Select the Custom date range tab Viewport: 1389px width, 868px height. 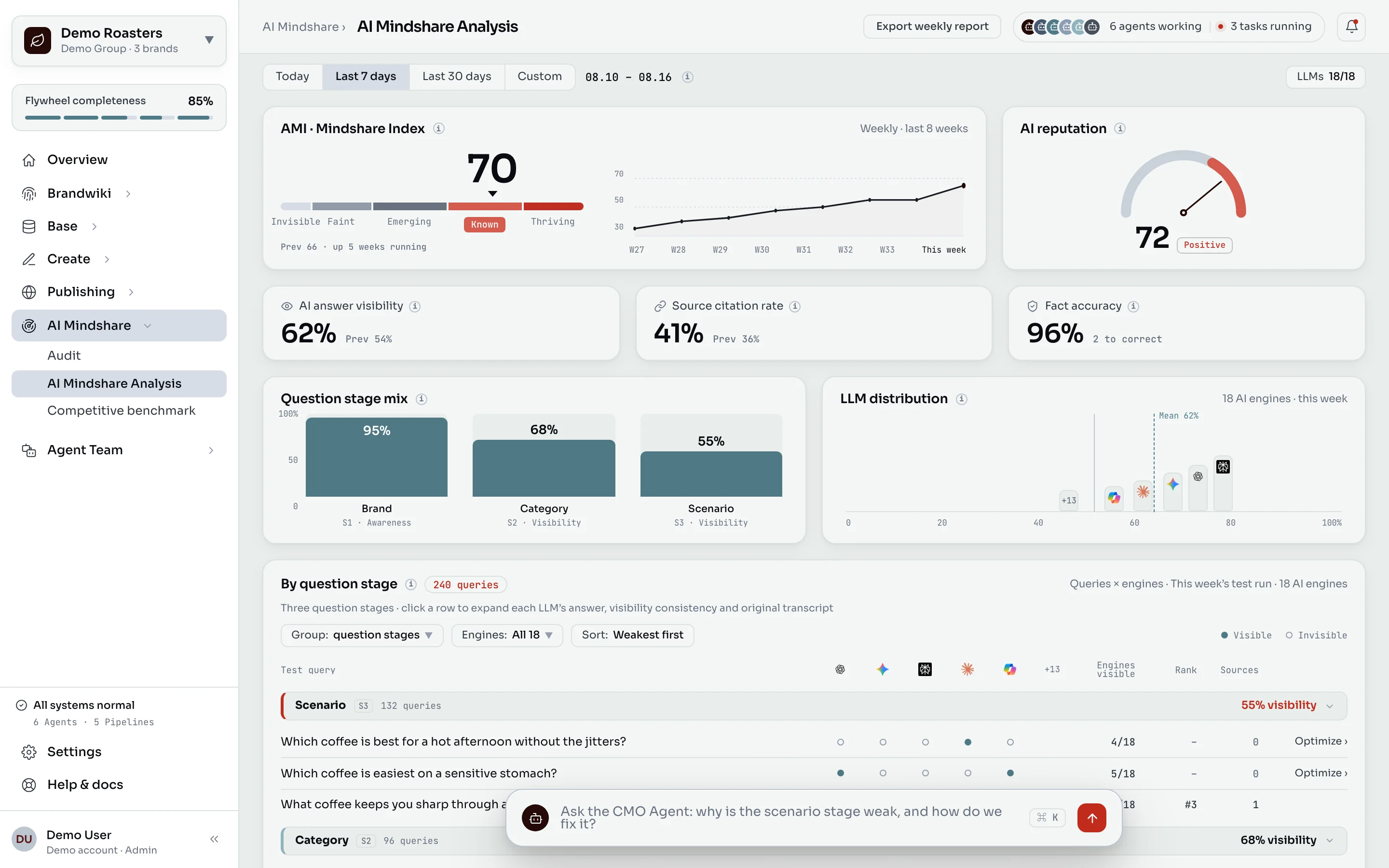pyautogui.click(x=540, y=76)
